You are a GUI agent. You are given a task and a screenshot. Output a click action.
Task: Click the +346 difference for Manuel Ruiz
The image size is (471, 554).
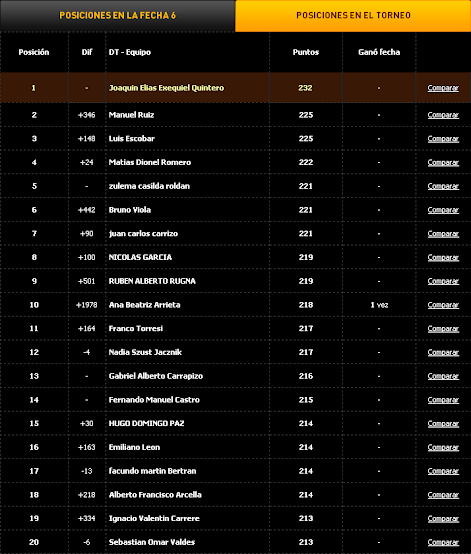(x=87, y=115)
